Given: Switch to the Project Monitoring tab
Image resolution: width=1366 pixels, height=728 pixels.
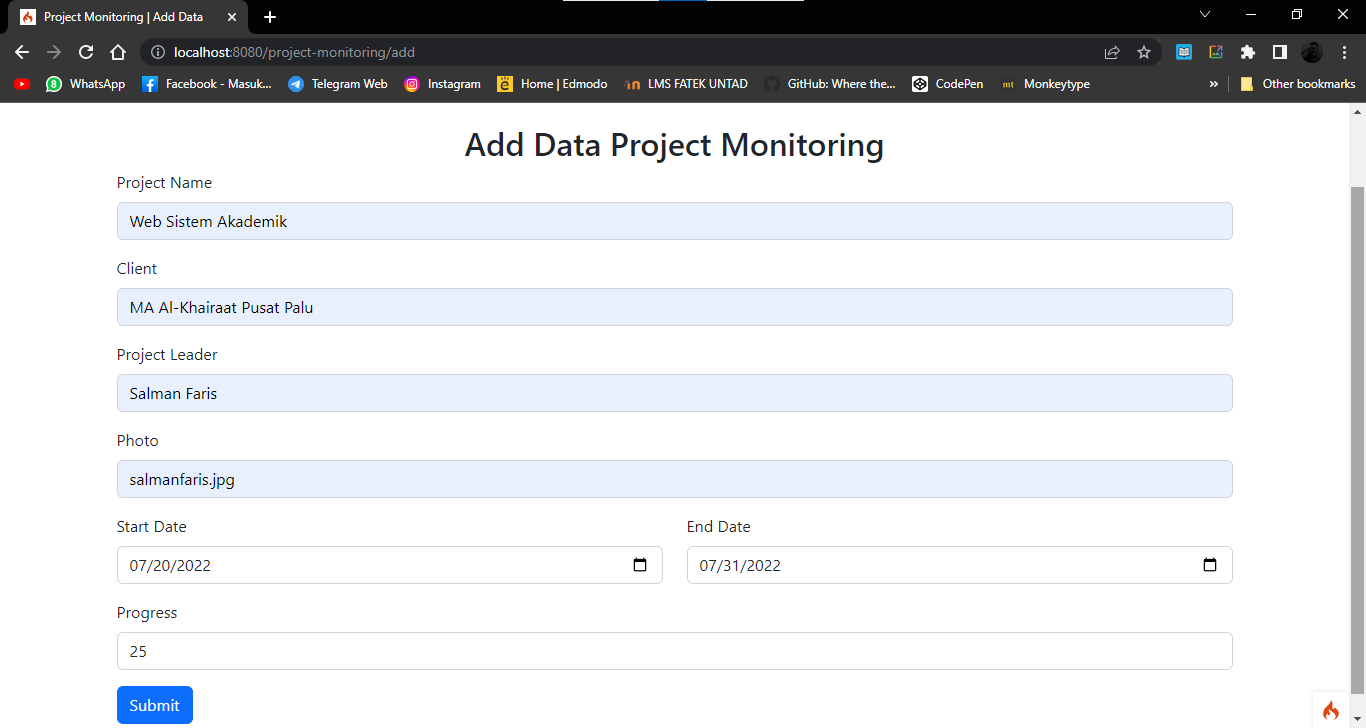Looking at the screenshot, I should tap(120, 16).
